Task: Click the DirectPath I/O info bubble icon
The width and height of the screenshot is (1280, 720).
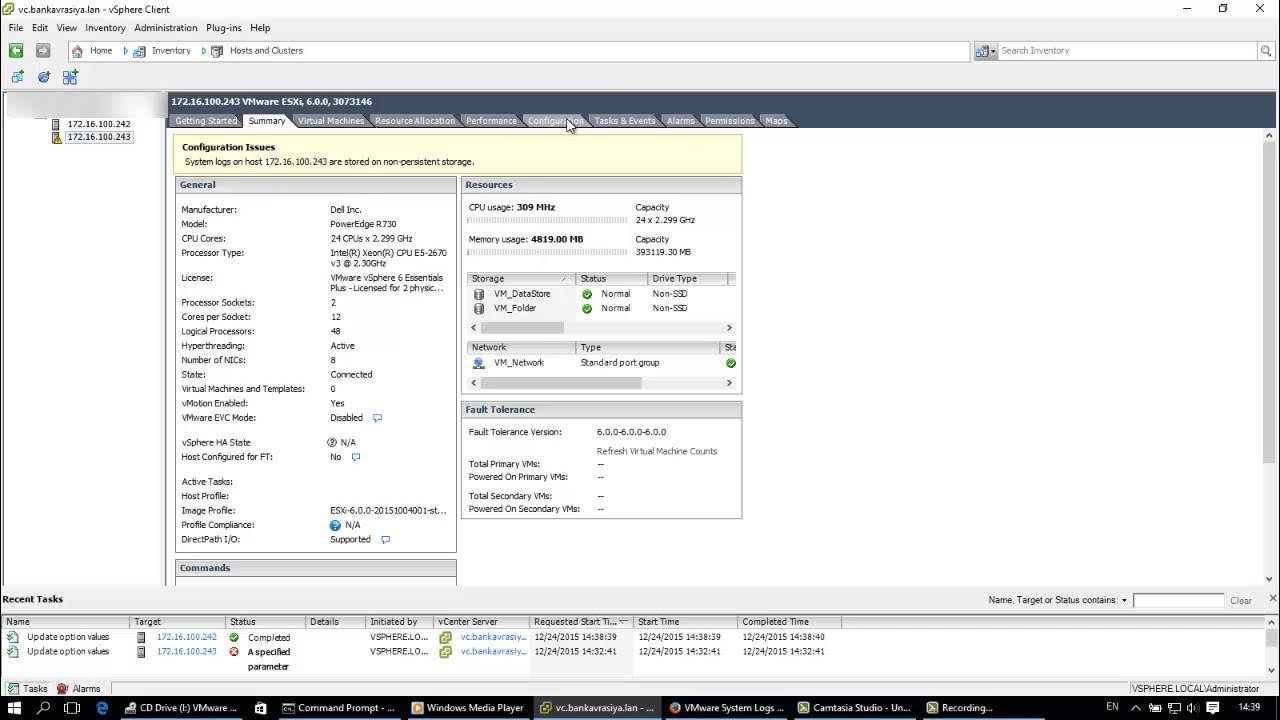Action: (385, 540)
